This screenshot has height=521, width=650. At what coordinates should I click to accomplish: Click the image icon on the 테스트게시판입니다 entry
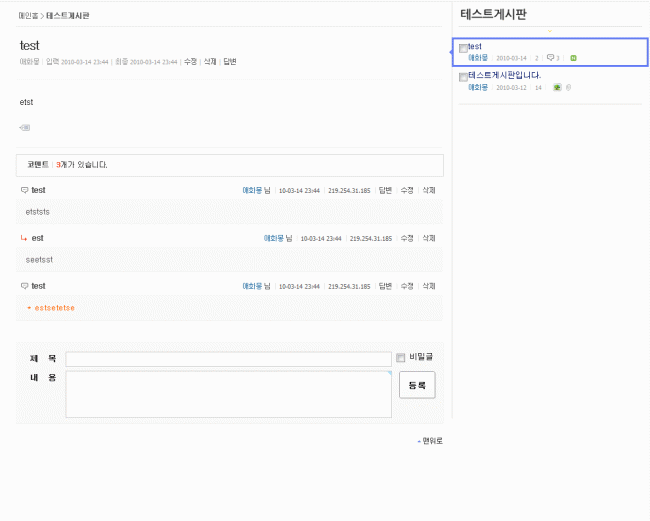pos(557,88)
